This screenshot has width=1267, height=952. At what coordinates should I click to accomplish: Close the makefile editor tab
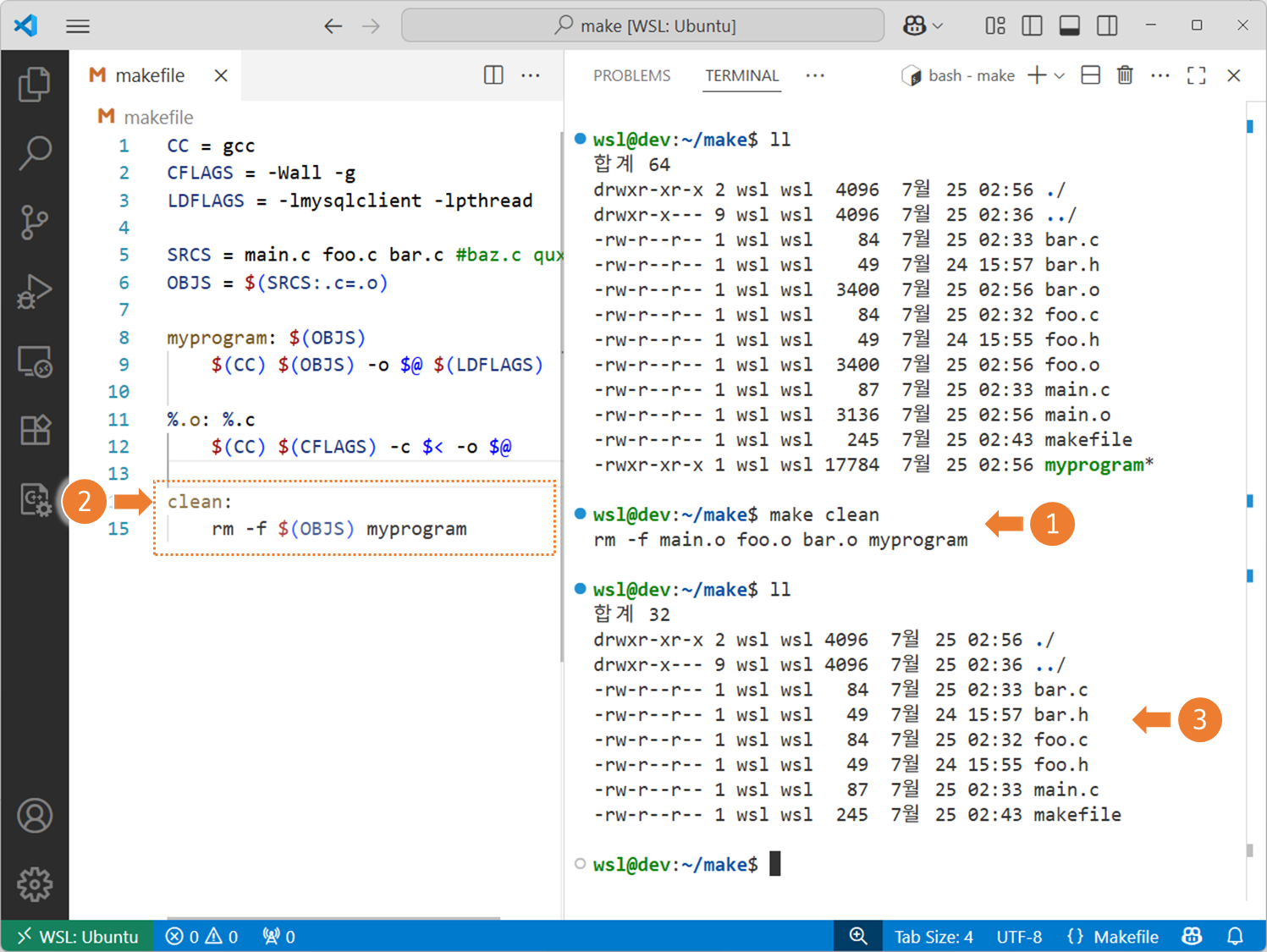tap(221, 75)
